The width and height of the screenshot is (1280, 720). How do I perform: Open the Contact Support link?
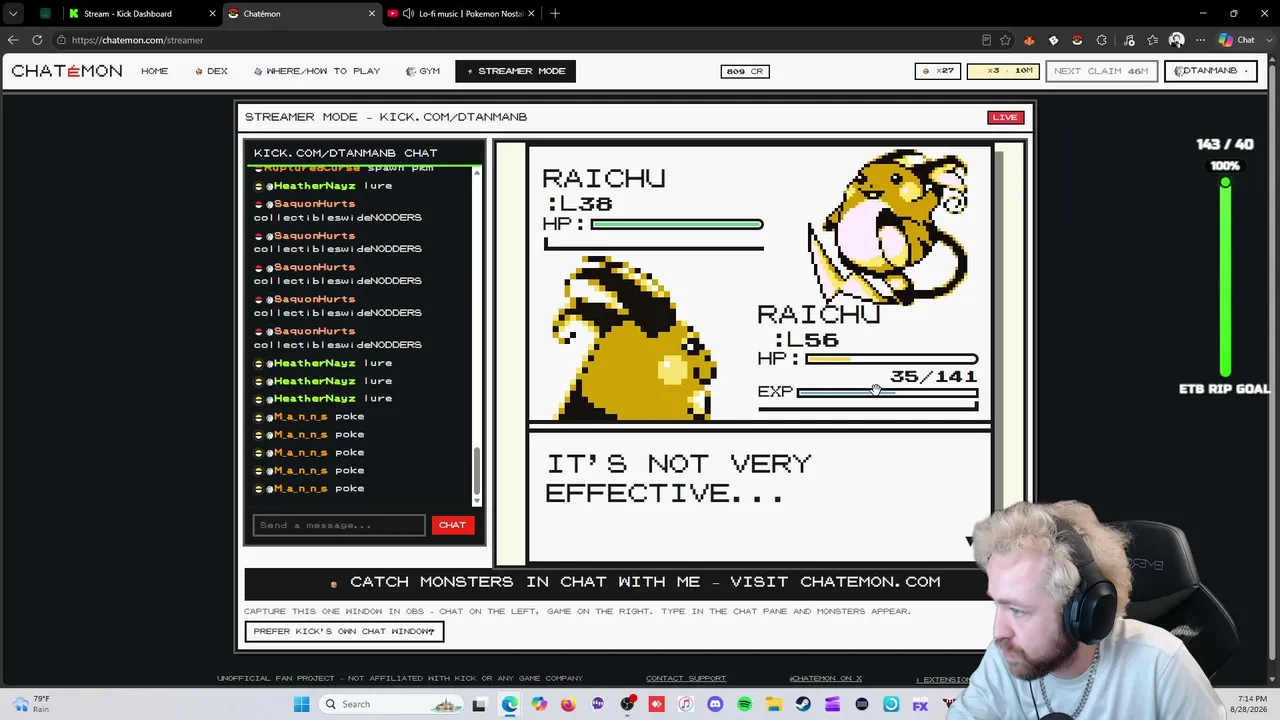pos(686,679)
